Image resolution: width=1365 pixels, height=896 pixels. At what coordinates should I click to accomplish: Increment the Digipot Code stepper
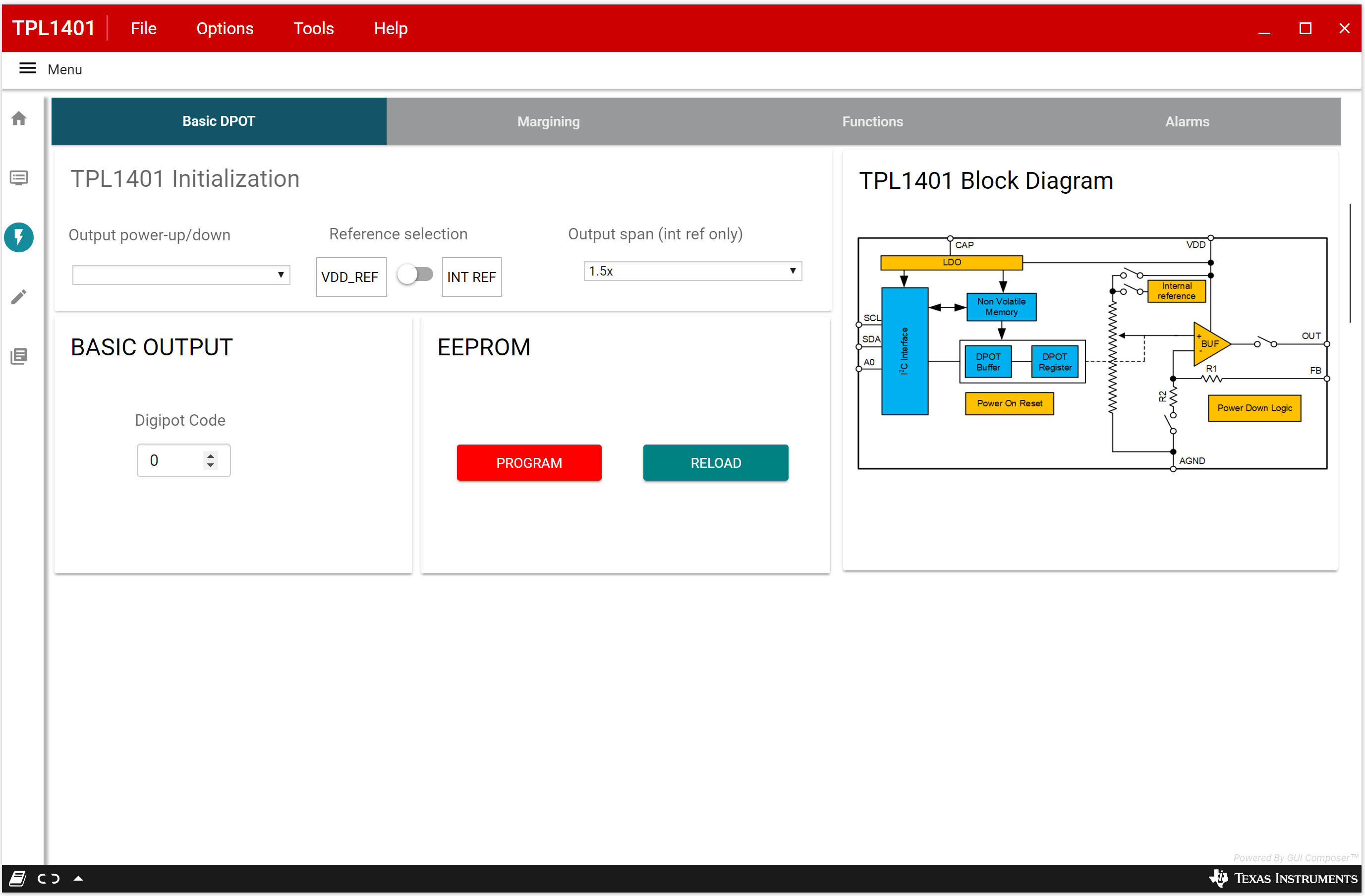click(211, 455)
